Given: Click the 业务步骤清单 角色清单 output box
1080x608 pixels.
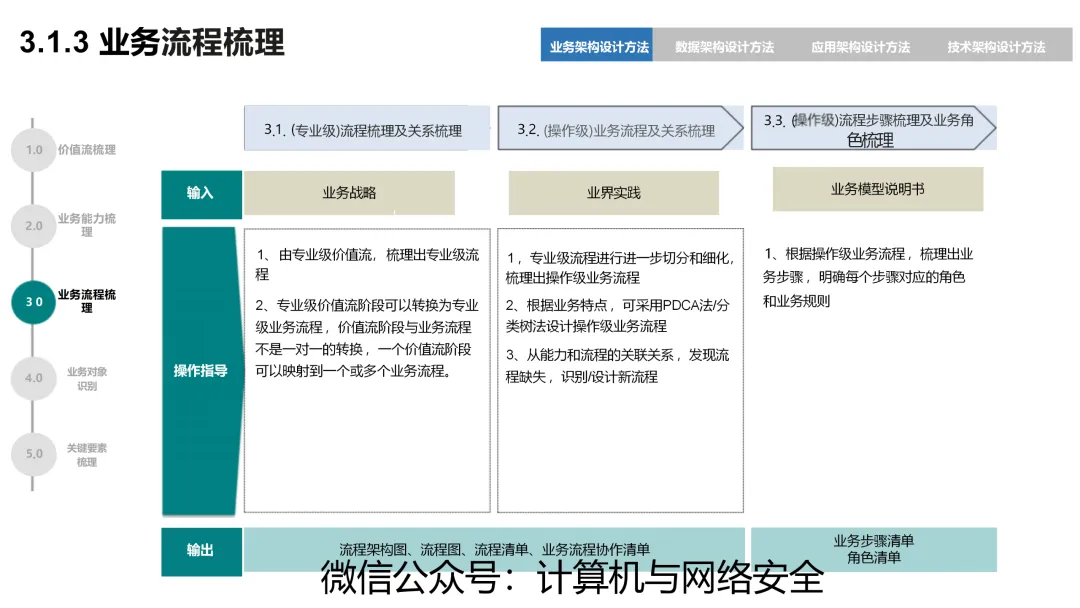Looking at the screenshot, I should coord(873,549).
